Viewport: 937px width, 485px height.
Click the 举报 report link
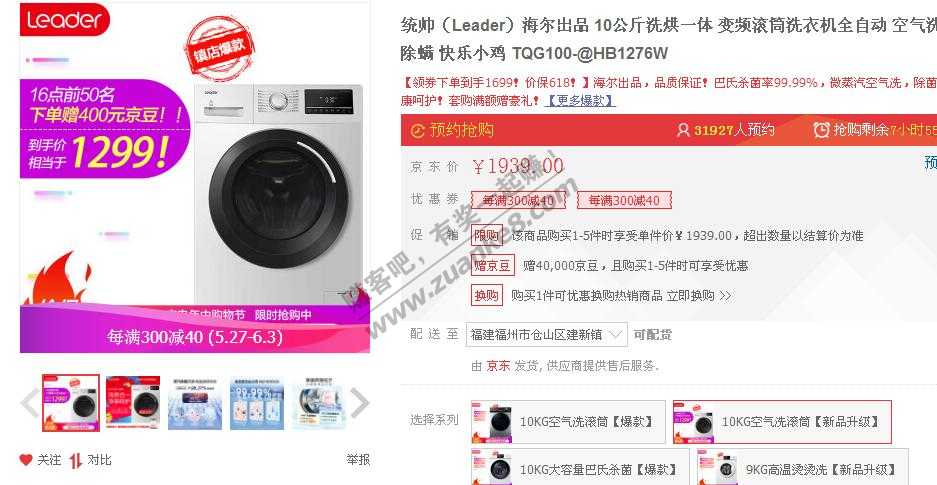tap(358, 459)
